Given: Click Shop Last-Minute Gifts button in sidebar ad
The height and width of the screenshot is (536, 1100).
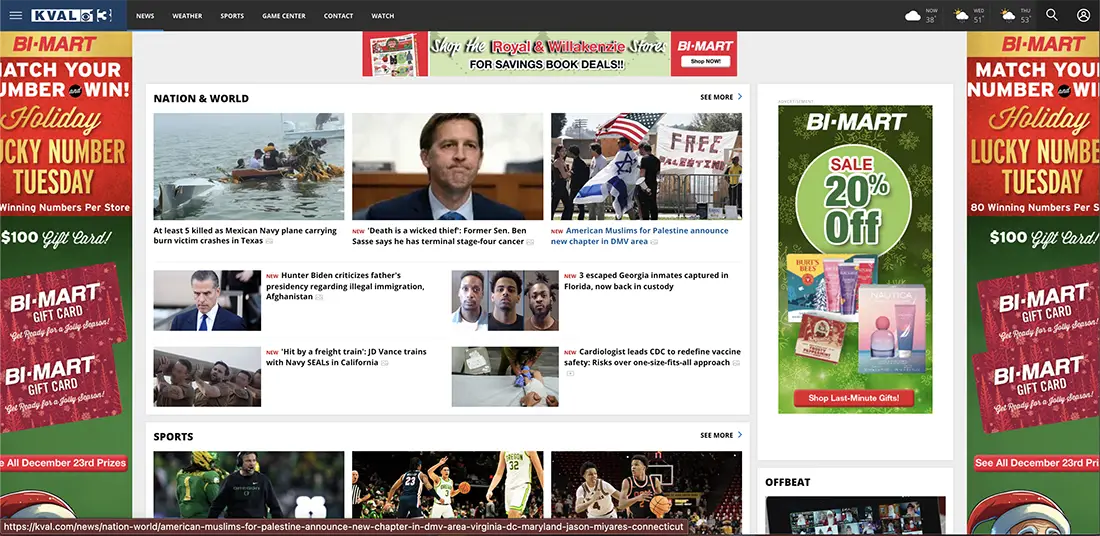Looking at the screenshot, I should point(855,398).
